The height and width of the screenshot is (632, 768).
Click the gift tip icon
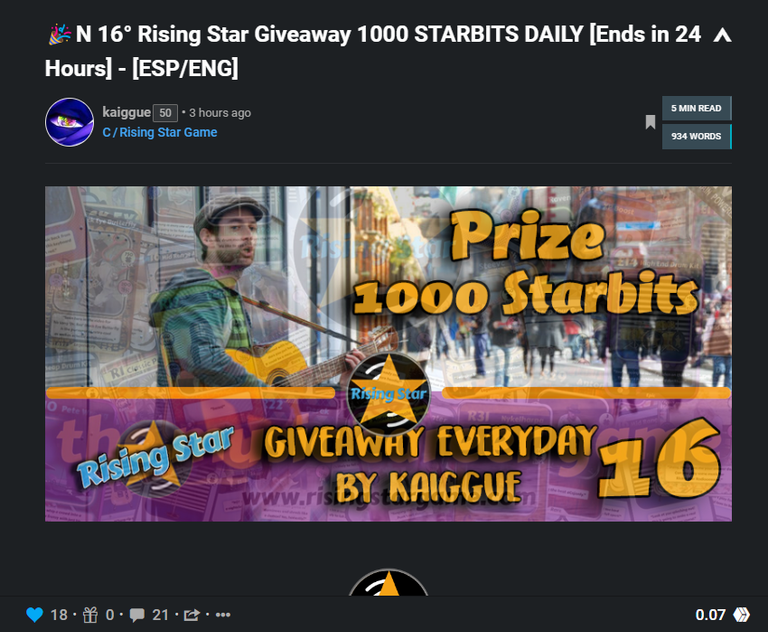90,615
